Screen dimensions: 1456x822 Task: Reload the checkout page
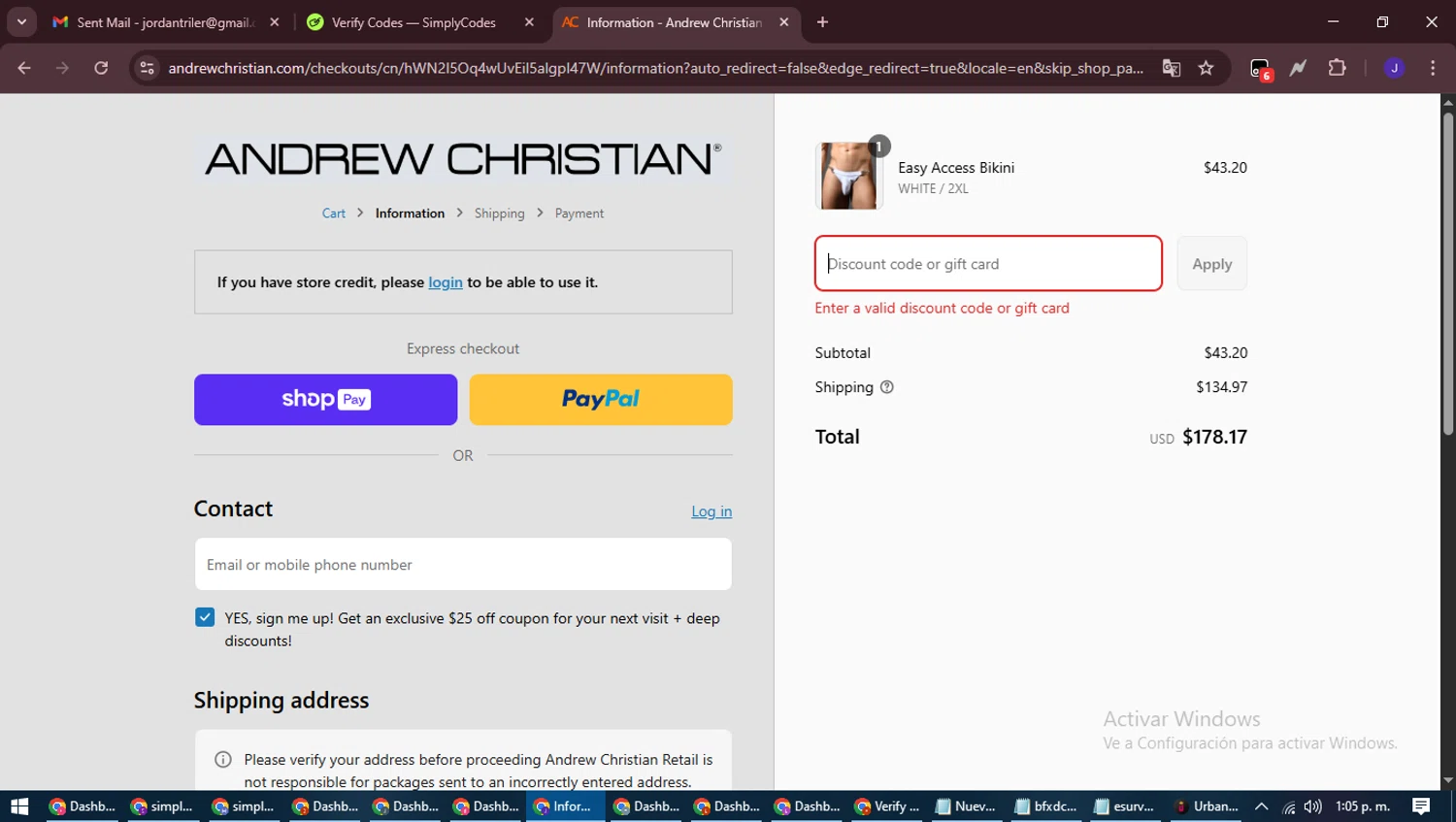coord(101,68)
